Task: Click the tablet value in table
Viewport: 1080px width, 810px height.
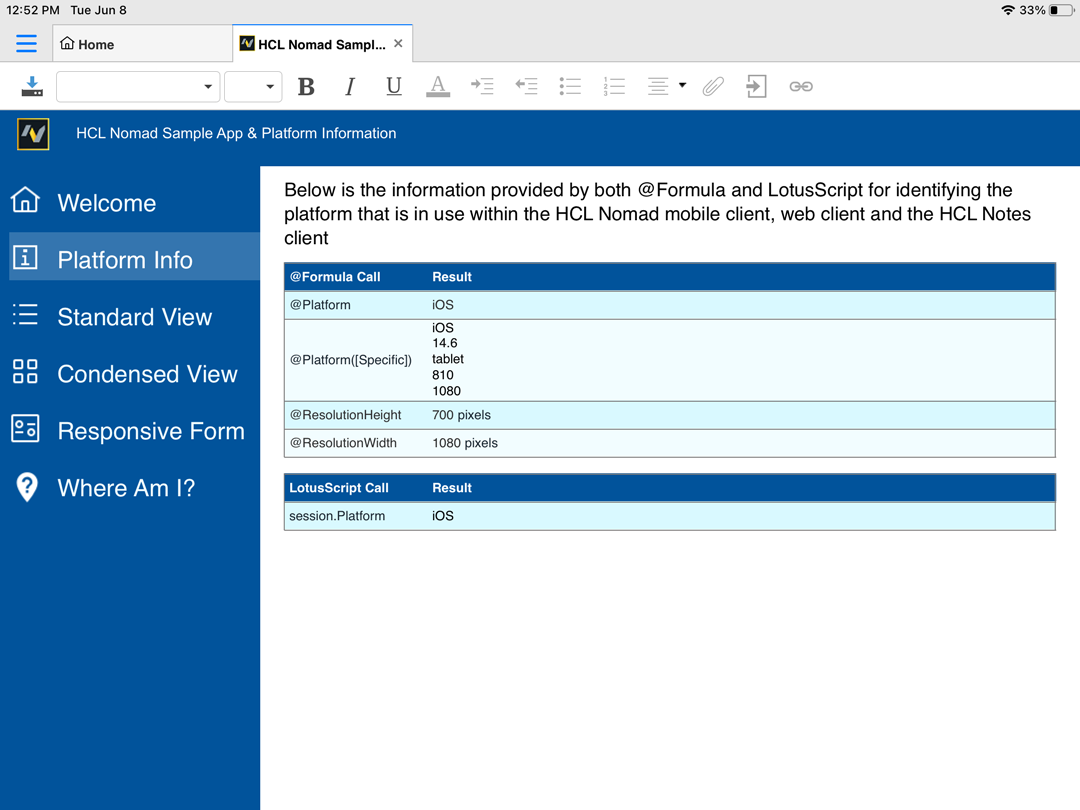Action: (448, 359)
